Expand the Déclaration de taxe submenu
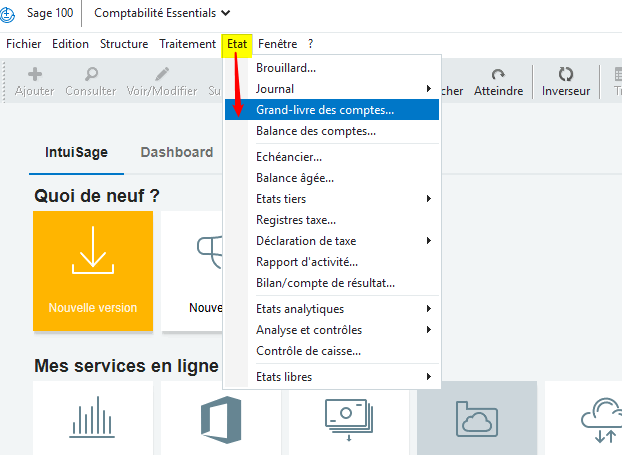 tap(340, 241)
